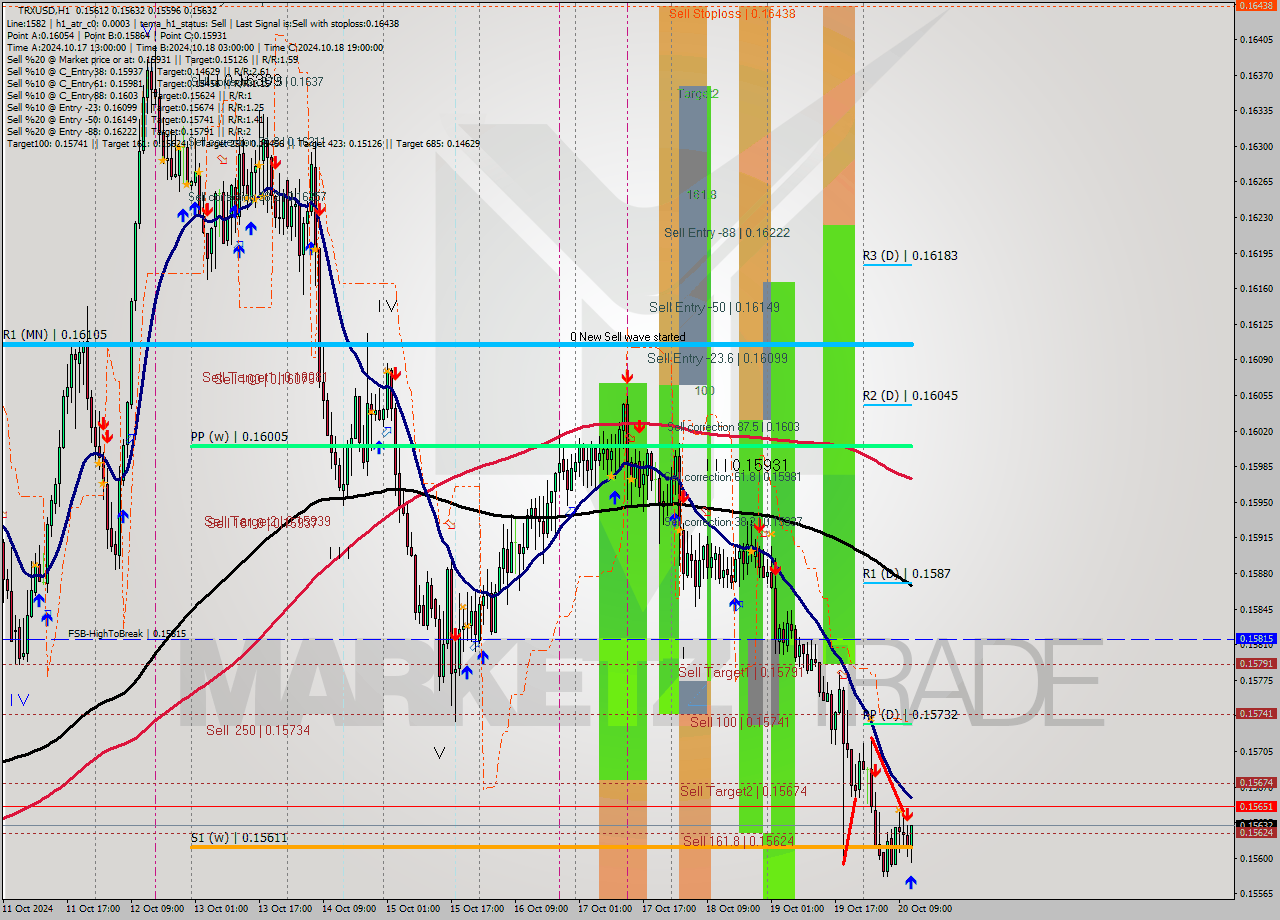1280x920 pixels.
Task: Click the 16 Oct 09:00 time axis label
Action: 543,909
